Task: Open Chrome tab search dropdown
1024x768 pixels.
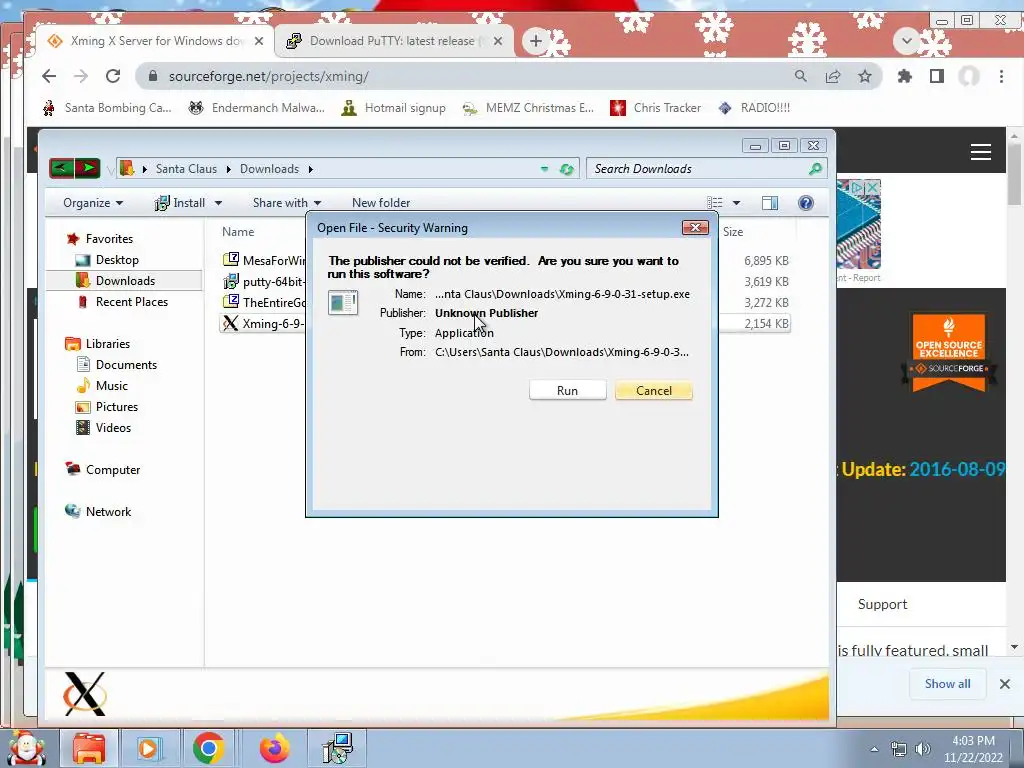Action: point(906,40)
